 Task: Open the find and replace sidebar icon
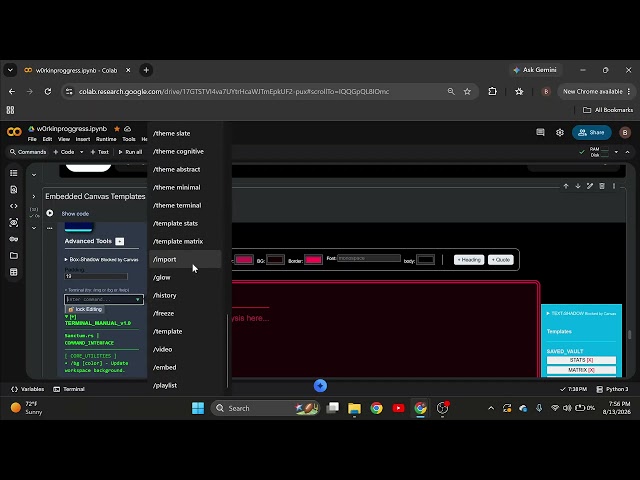(13, 190)
